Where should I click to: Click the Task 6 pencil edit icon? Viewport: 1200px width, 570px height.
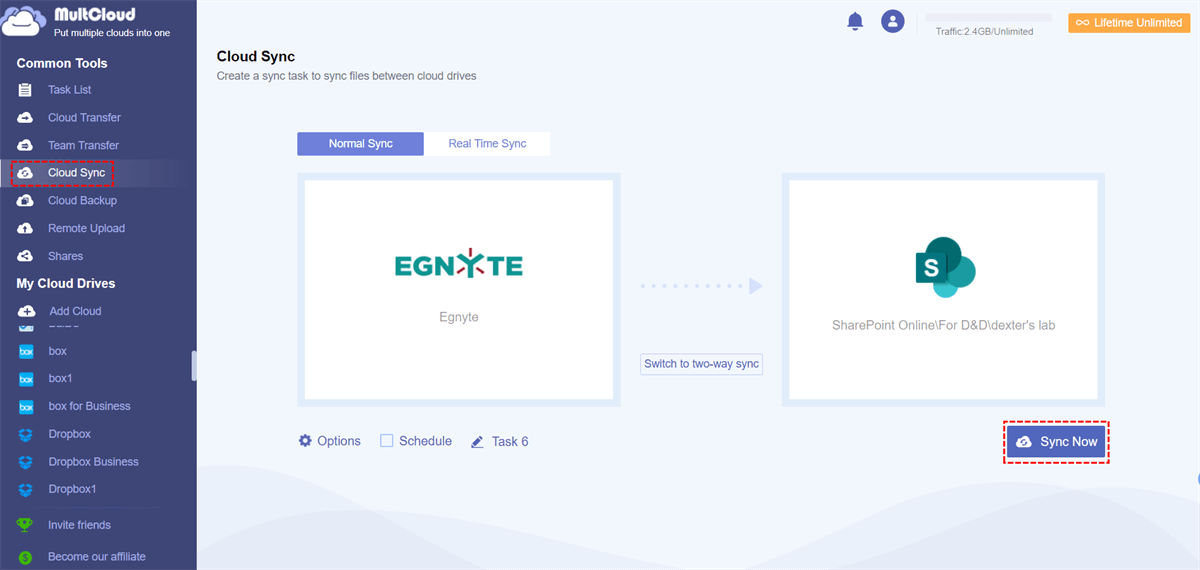478,441
